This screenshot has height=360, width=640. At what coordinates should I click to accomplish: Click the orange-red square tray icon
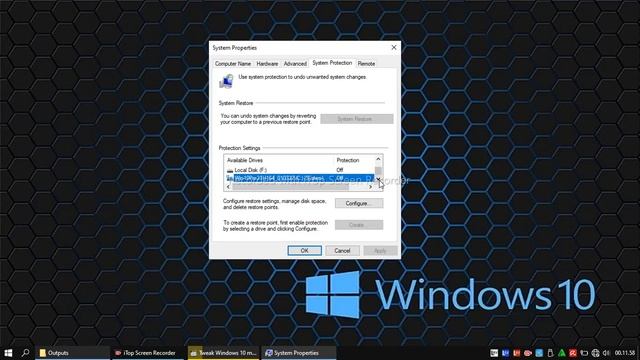click(x=517, y=353)
